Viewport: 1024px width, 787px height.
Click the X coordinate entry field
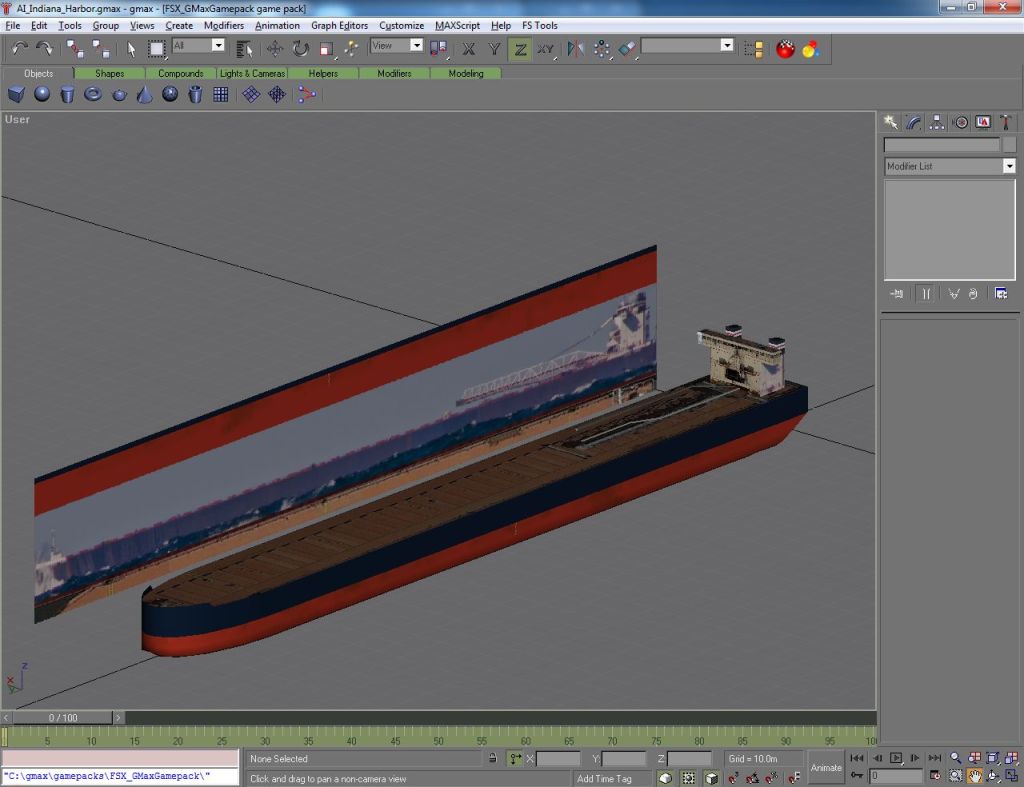coord(558,759)
